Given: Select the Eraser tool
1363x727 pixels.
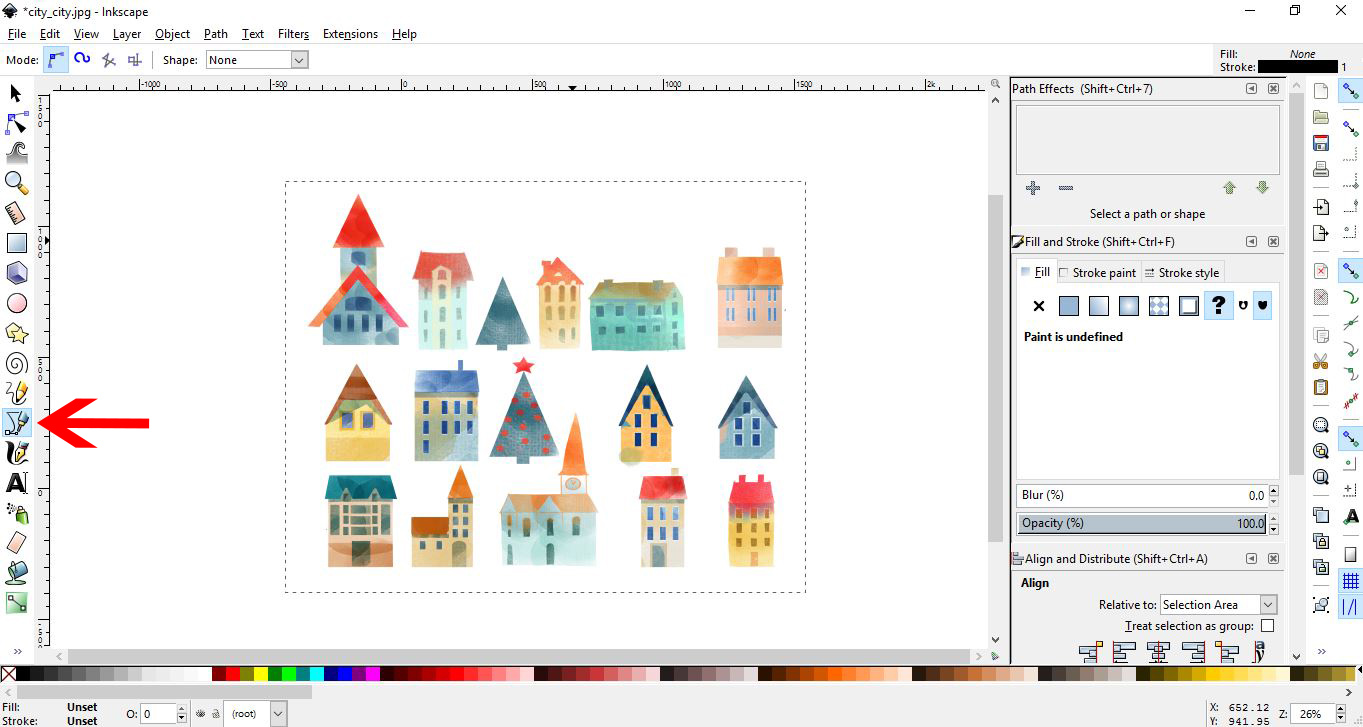Looking at the screenshot, I should (16, 543).
